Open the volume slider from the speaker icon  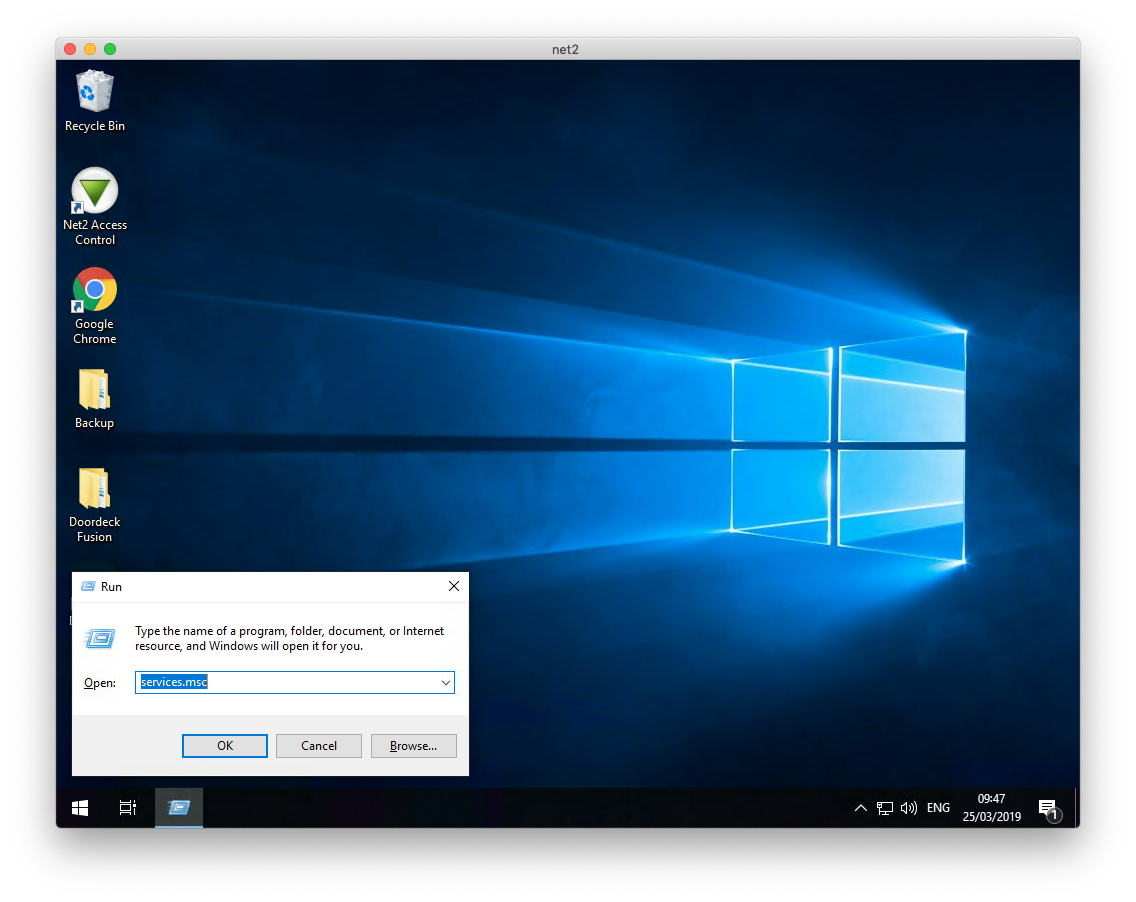910,807
